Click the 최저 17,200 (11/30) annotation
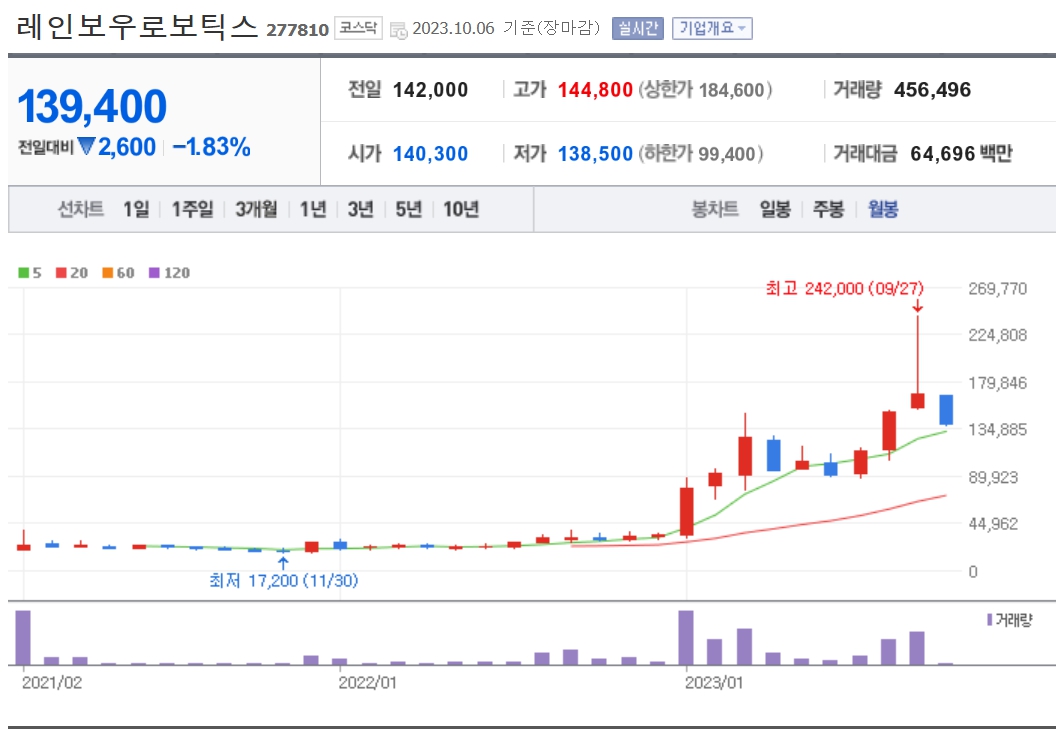 coord(284,580)
